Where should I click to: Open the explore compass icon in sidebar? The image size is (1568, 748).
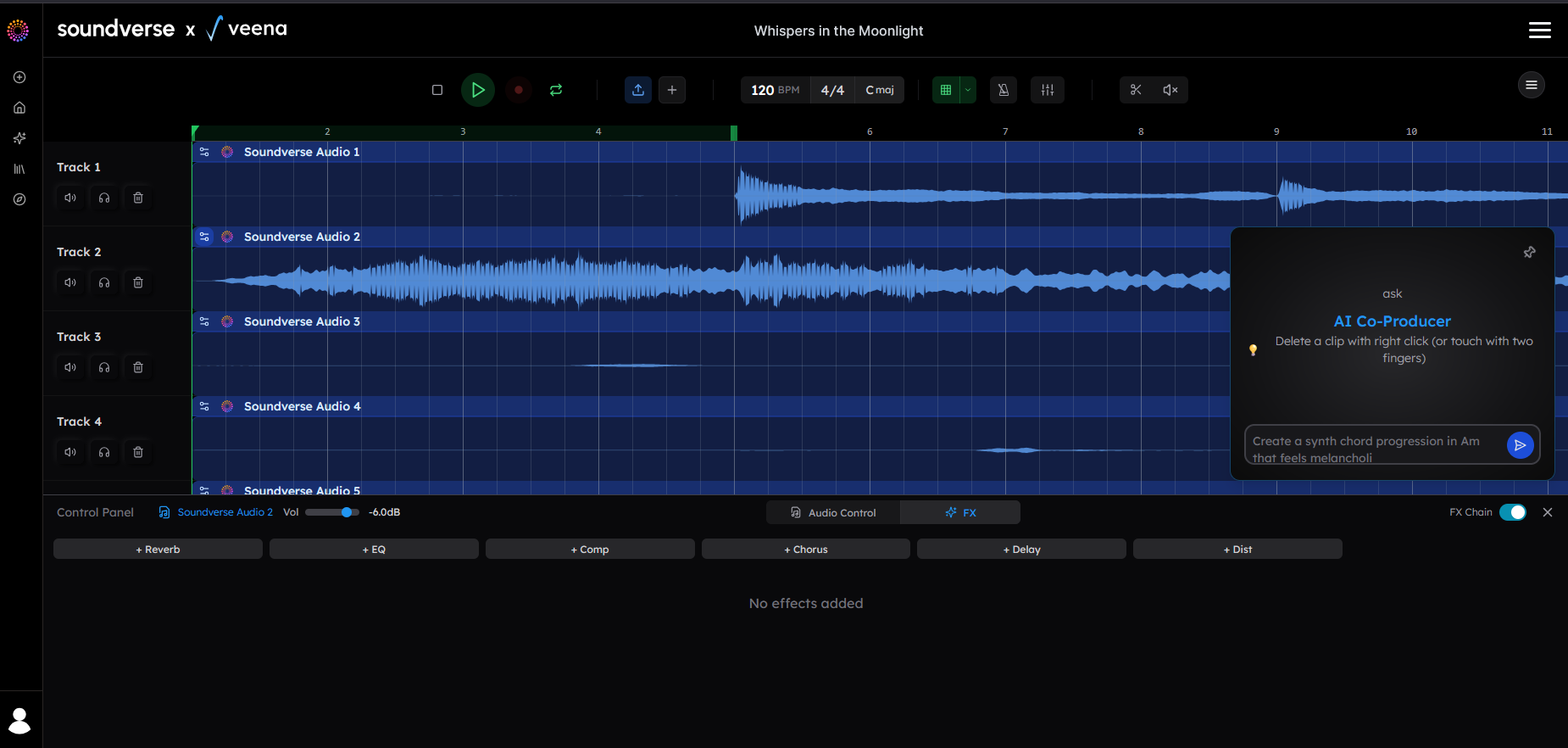coord(19,199)
